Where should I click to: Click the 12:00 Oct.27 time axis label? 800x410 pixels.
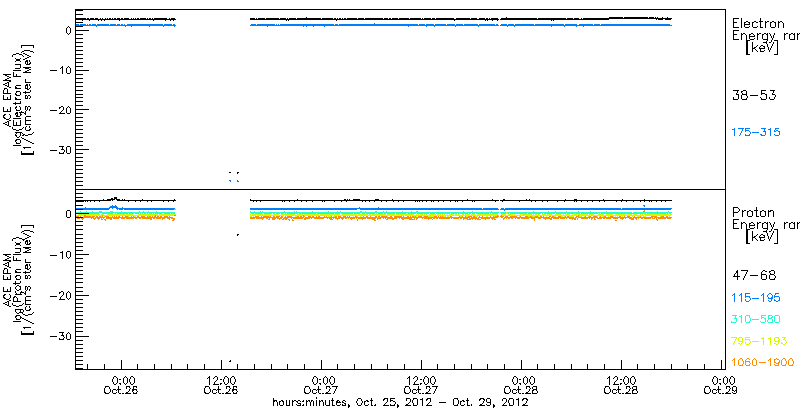click(421, 386)
